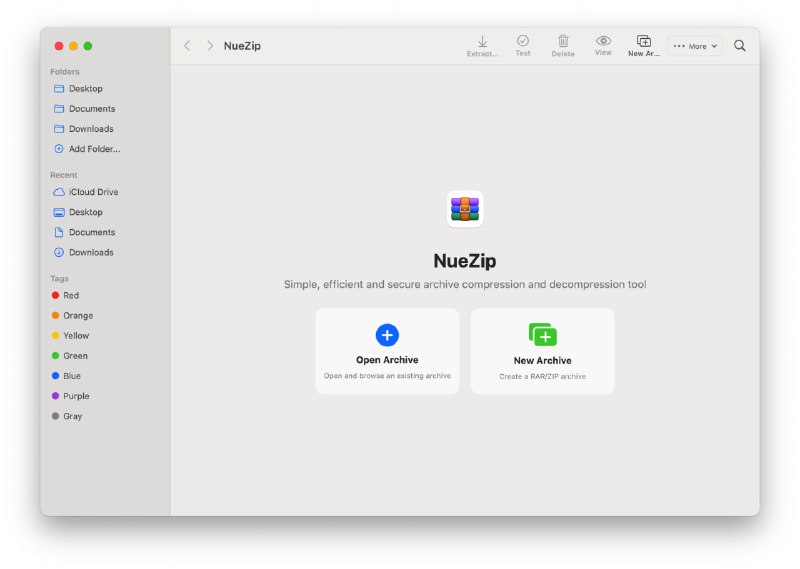Viewport: 800px width, 569px height.
Task: Click the Tags section header
Action: (x=59, y=279)
